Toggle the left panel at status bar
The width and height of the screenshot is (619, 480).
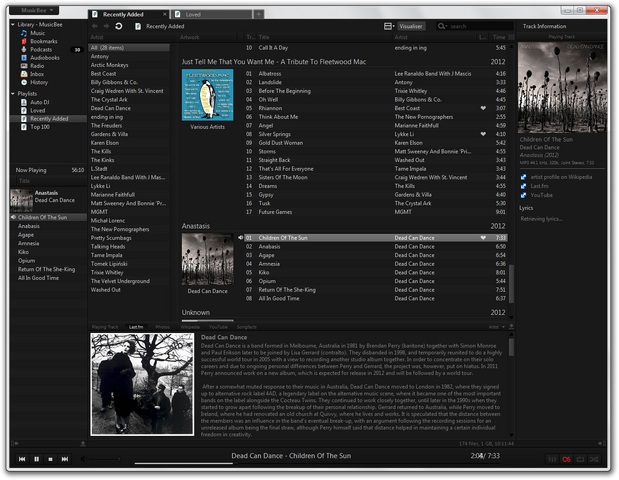pos(15,444)
